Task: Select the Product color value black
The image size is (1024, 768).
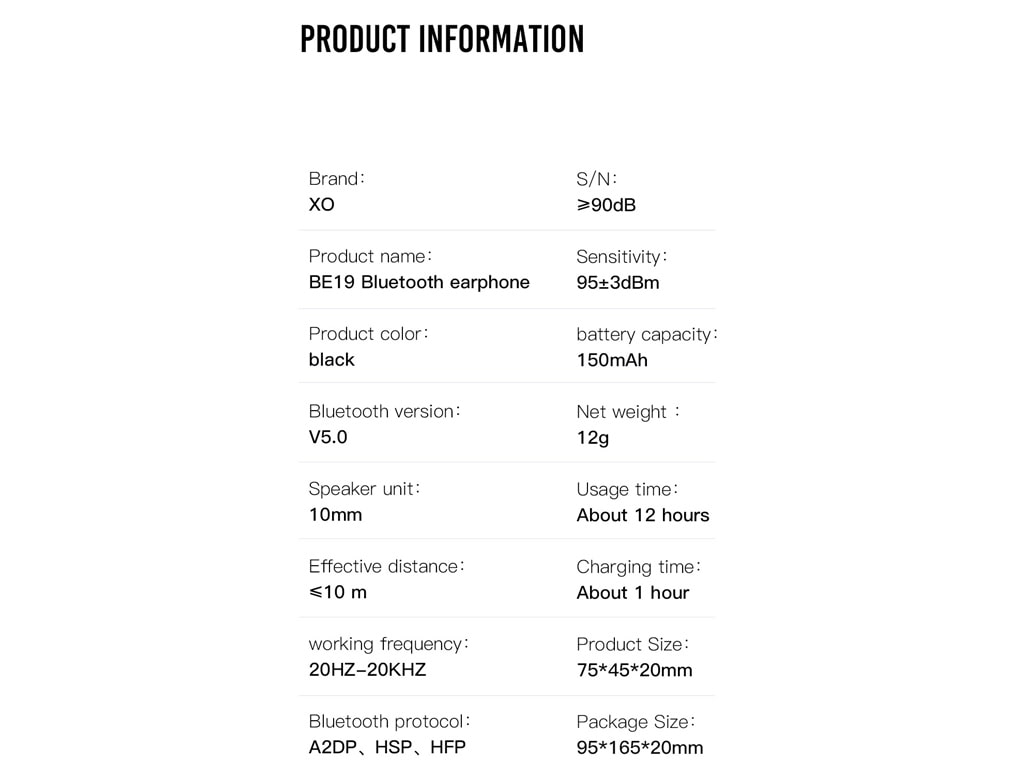Action: [332, 360]
